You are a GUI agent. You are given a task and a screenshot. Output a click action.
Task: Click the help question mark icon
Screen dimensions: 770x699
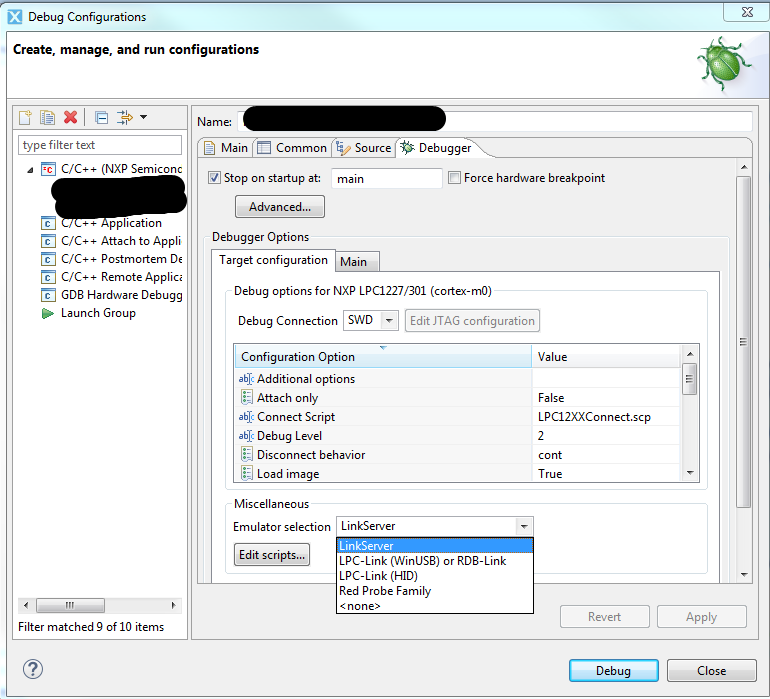[33, 669]
